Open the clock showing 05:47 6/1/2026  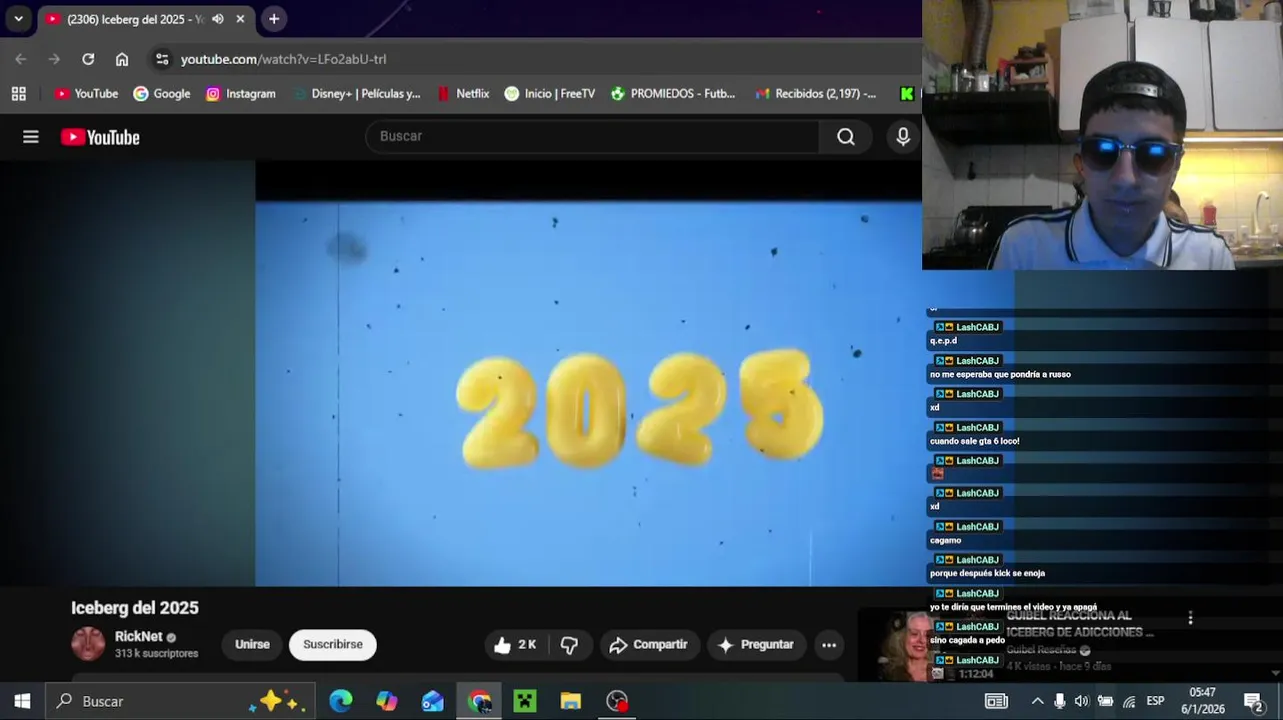coord(1203,701)
